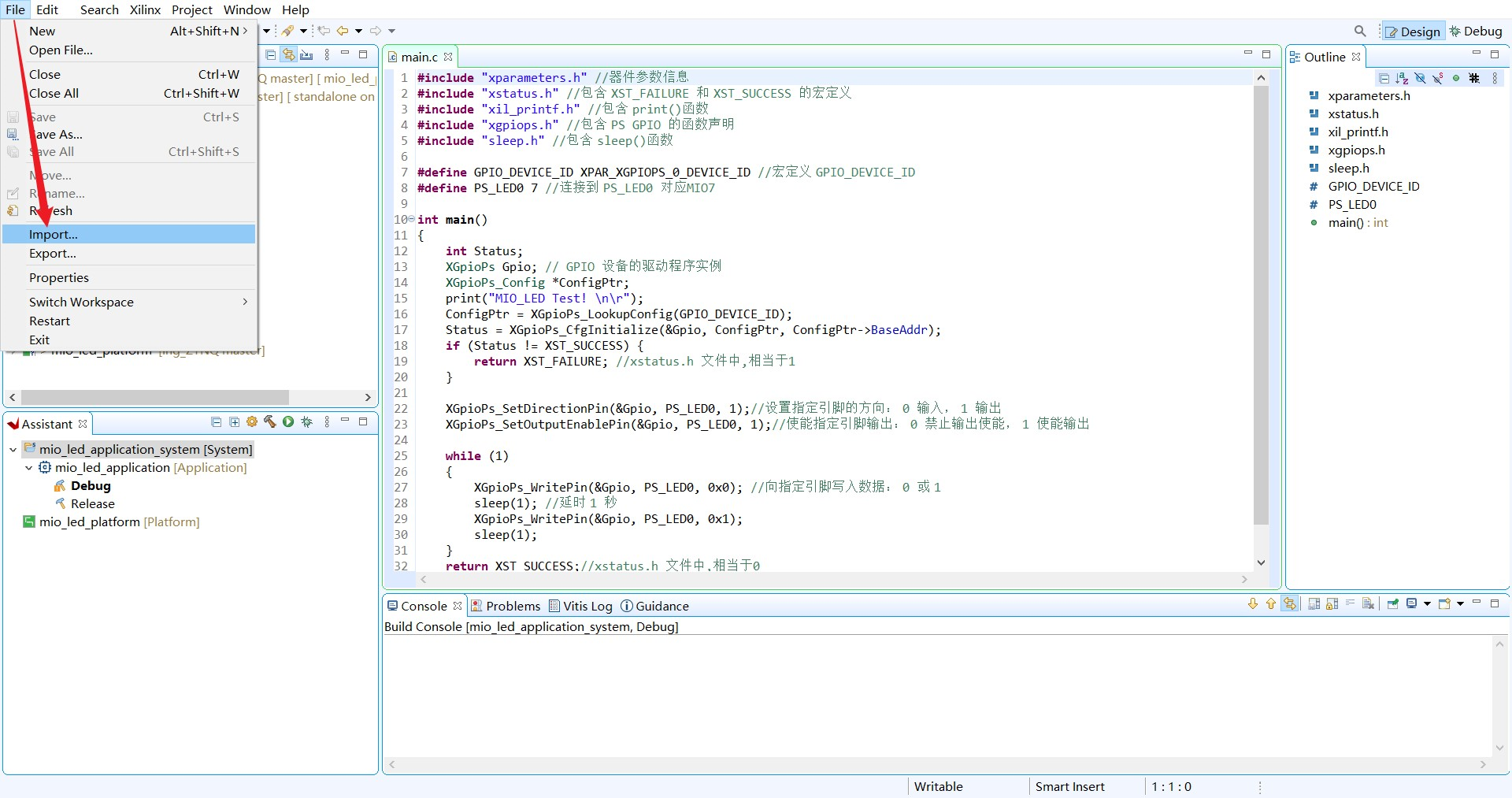
Task: Click the Explorer horizontal scrollbar thumb
Action: pos(155,397)
